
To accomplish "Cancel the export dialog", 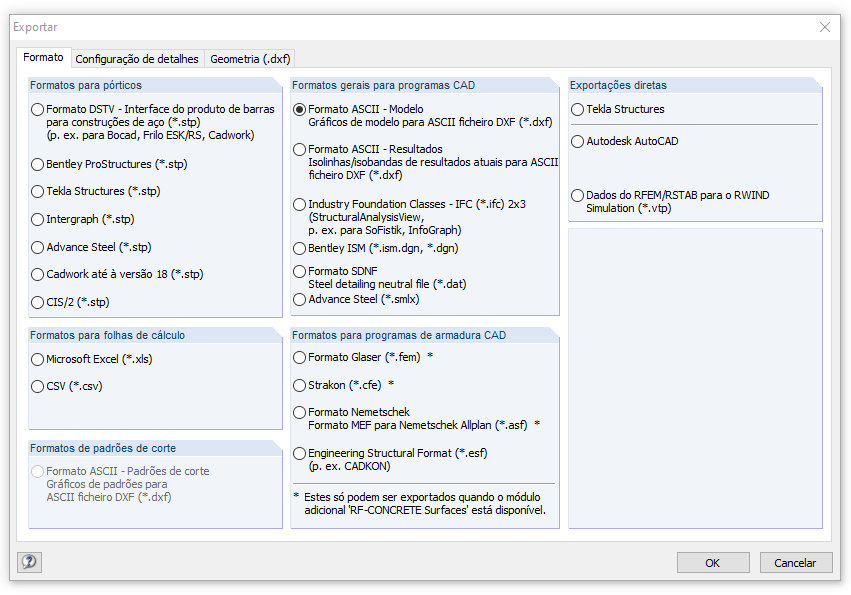I will [x=796, y=562].
